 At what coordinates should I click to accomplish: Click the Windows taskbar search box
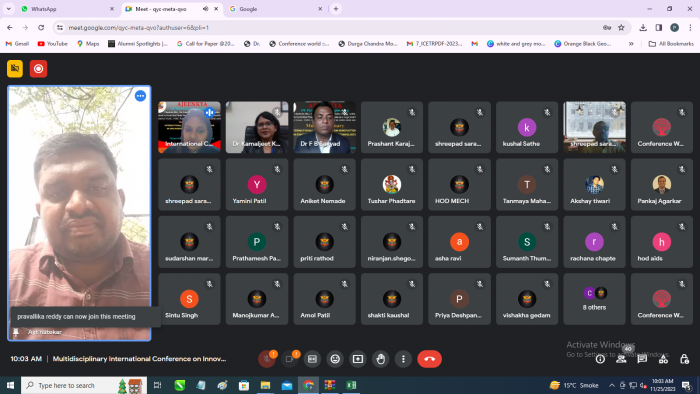click(x=83, y=385)
